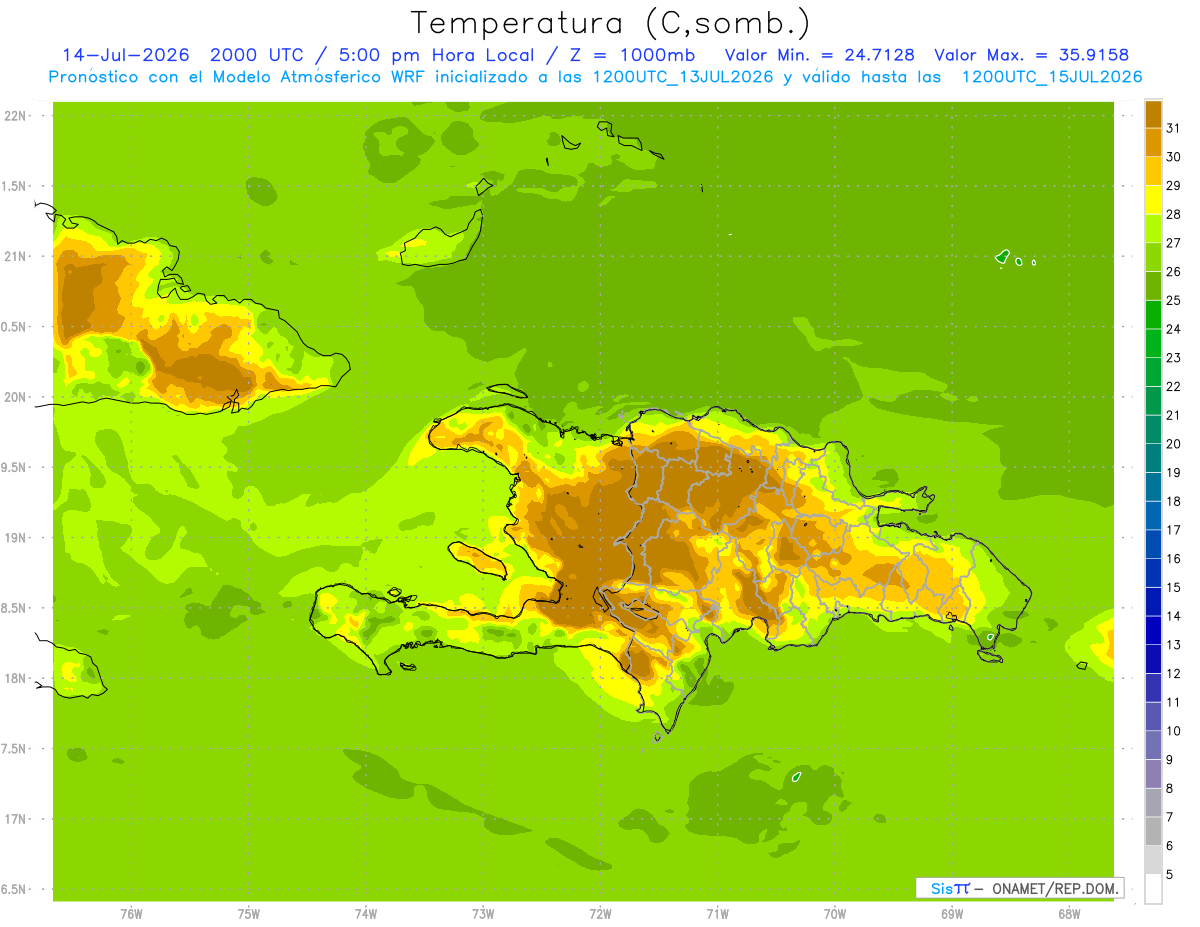Viewport: 1200px width, 927px height.
Task: Pick the colorbar swatch between 29 and 30
Action: pos(1153,171)
